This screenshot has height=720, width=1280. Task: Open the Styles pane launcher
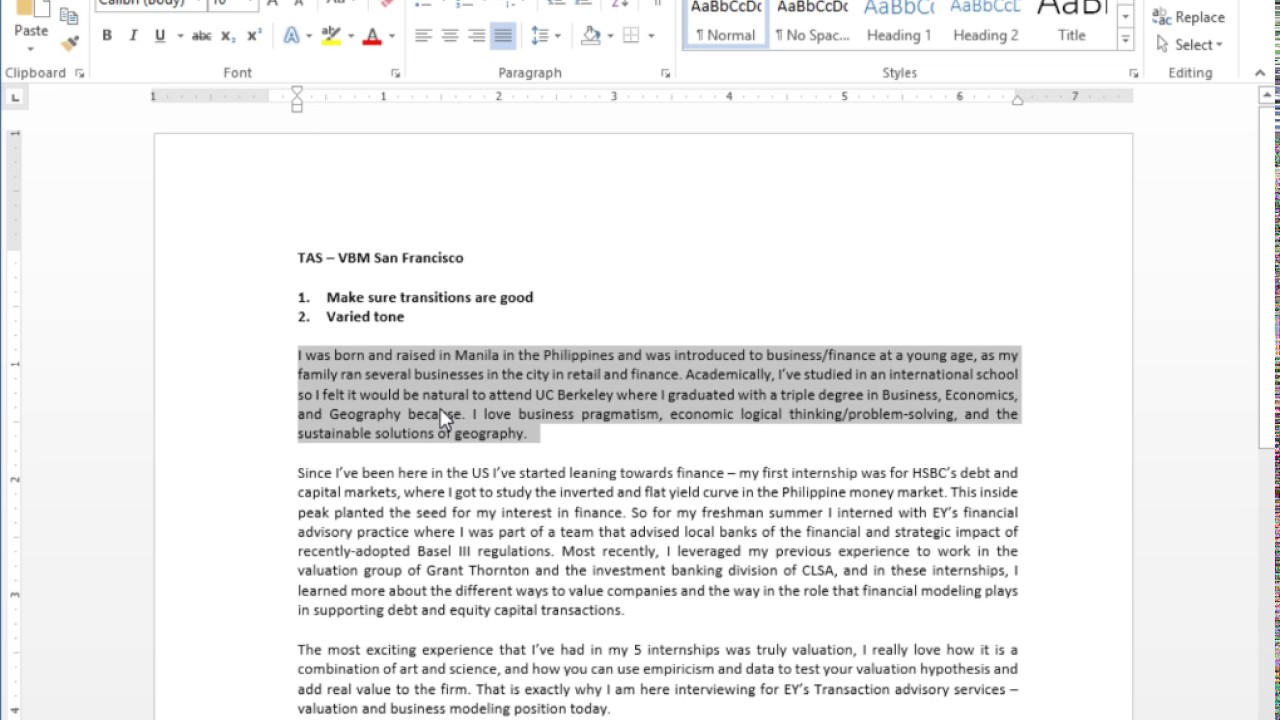pos(1133,74)
